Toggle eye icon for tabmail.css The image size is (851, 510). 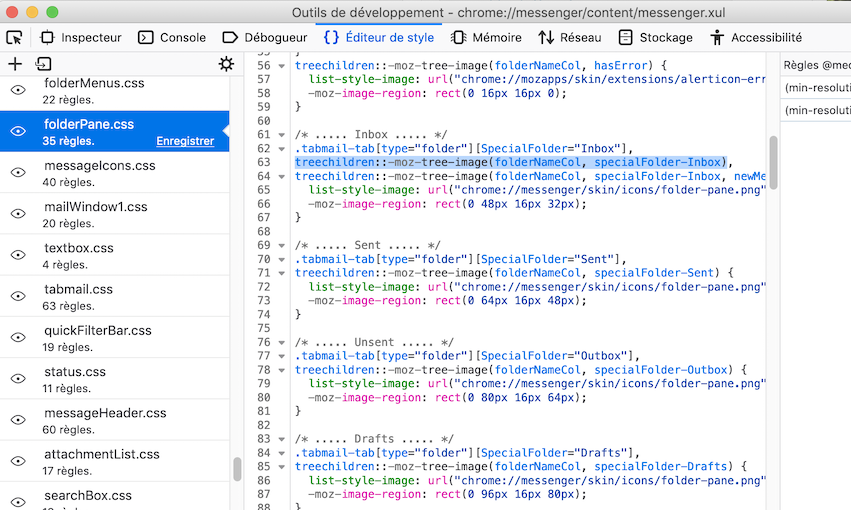(18, 297)
